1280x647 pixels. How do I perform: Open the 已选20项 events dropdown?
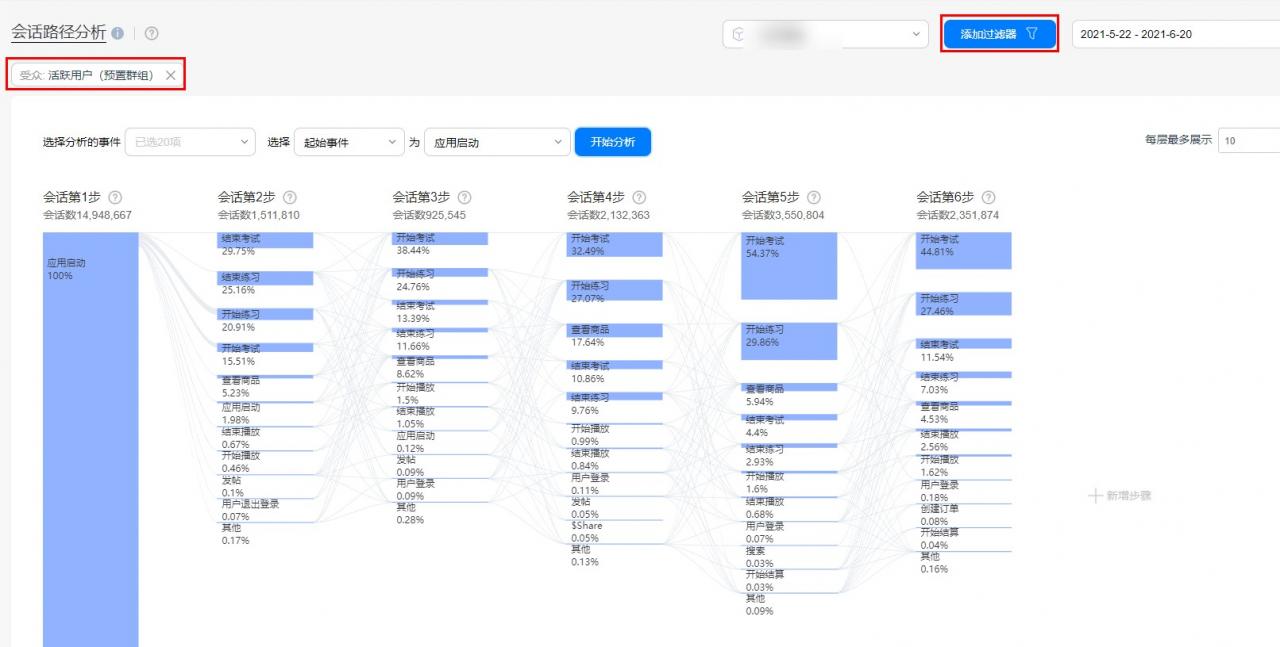[x=190, y=141]
